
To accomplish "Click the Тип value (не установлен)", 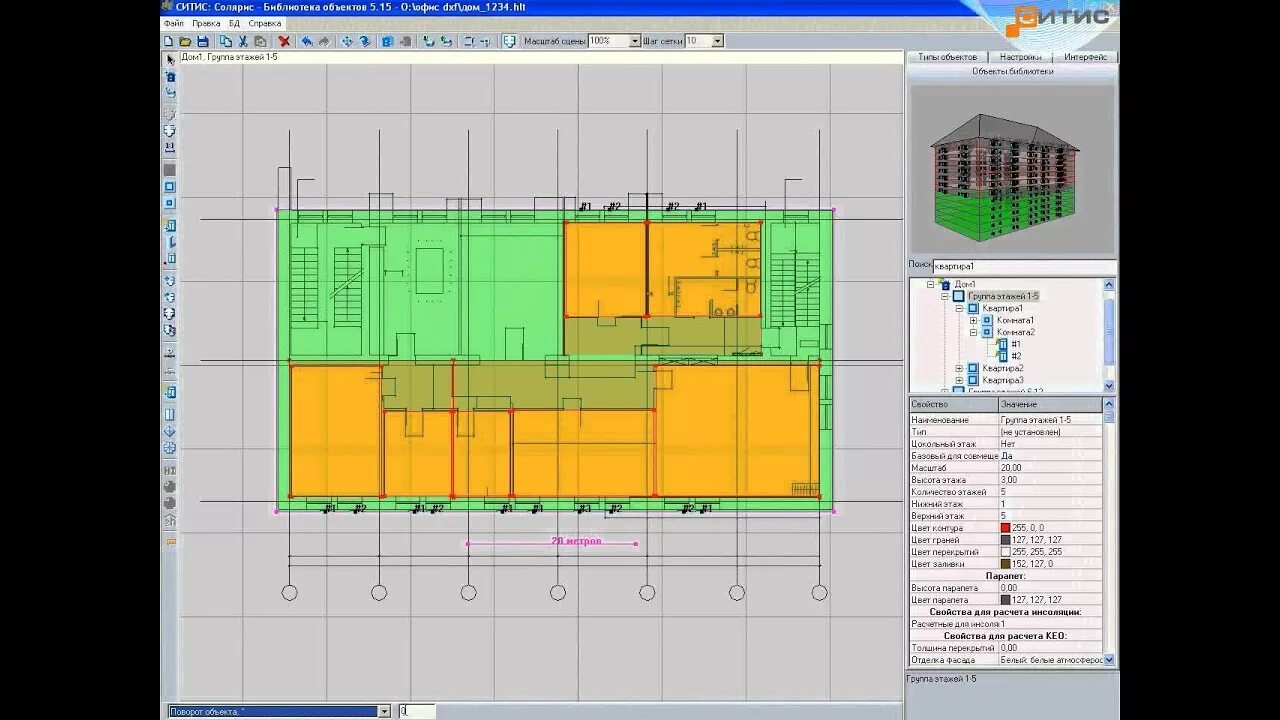I will 1050,432.
